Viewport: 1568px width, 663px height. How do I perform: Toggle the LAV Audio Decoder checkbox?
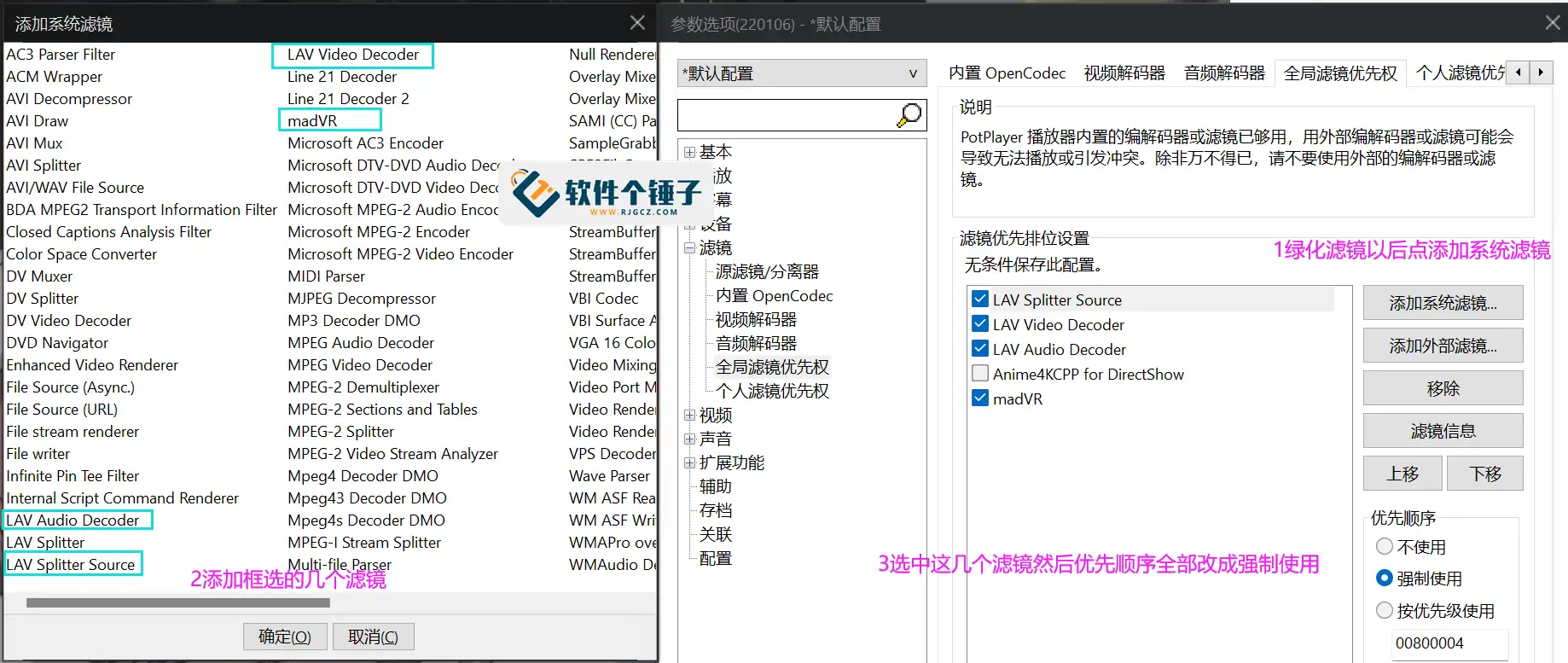coord(980,349)
